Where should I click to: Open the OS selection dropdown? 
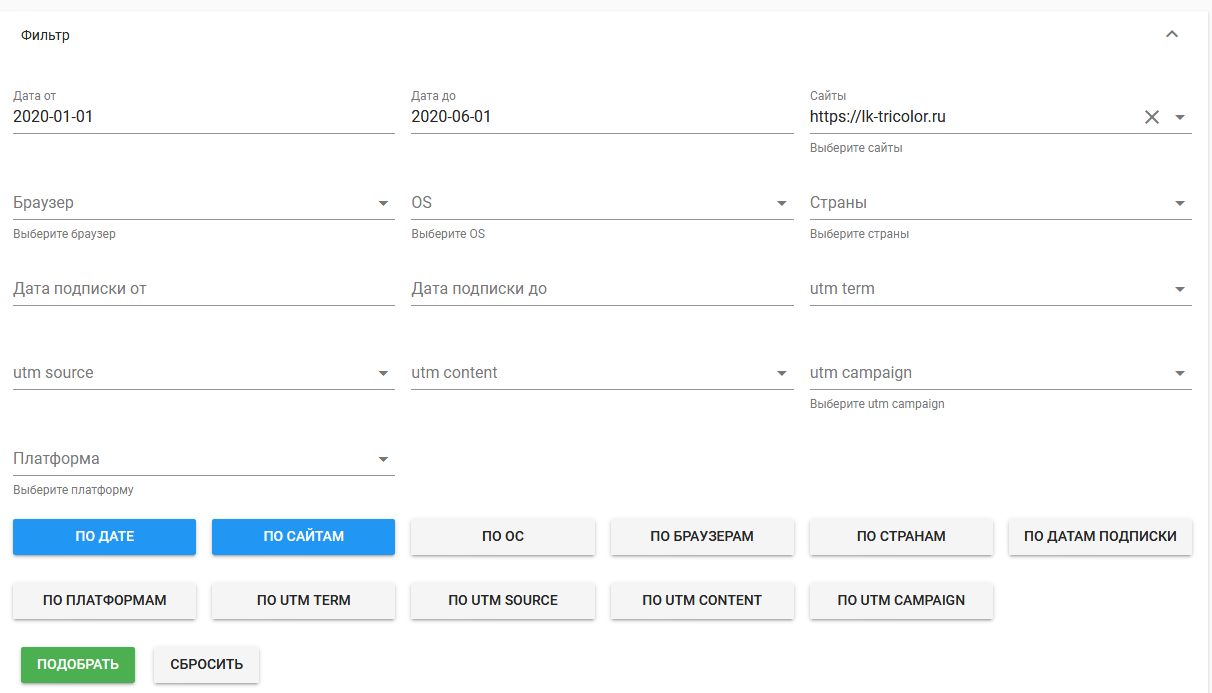click(782, 203)
